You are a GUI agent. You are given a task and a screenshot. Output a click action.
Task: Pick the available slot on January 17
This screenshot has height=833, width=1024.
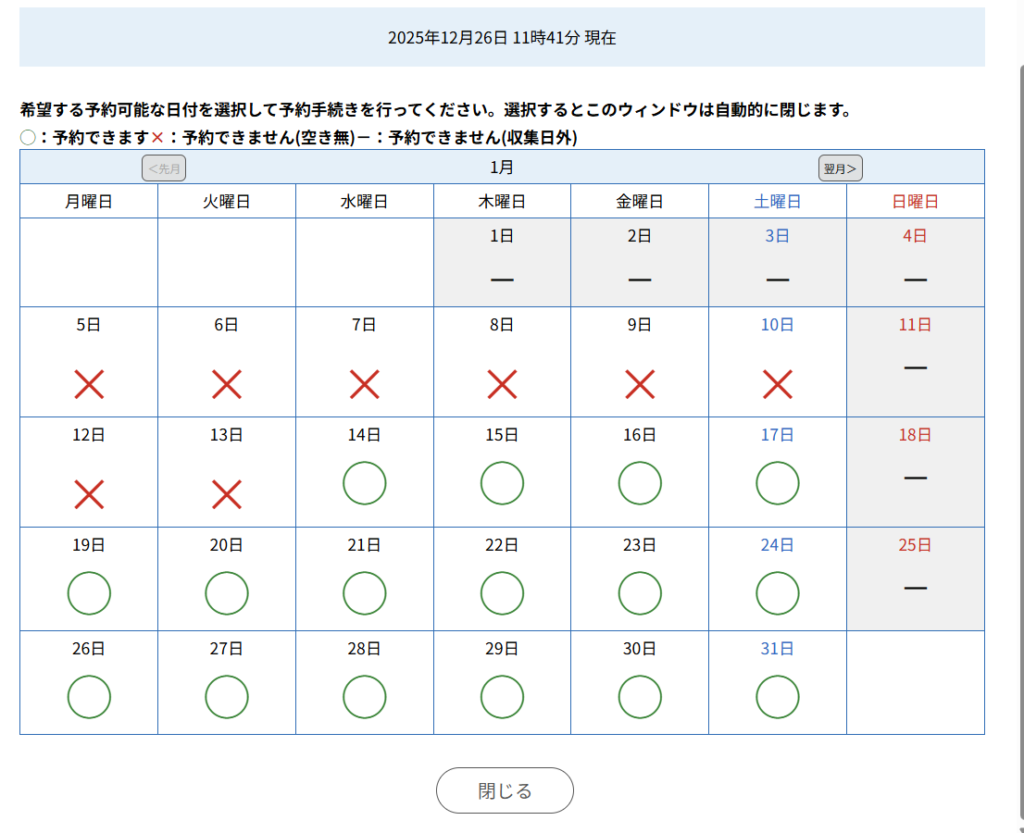[x=777, y=483]
